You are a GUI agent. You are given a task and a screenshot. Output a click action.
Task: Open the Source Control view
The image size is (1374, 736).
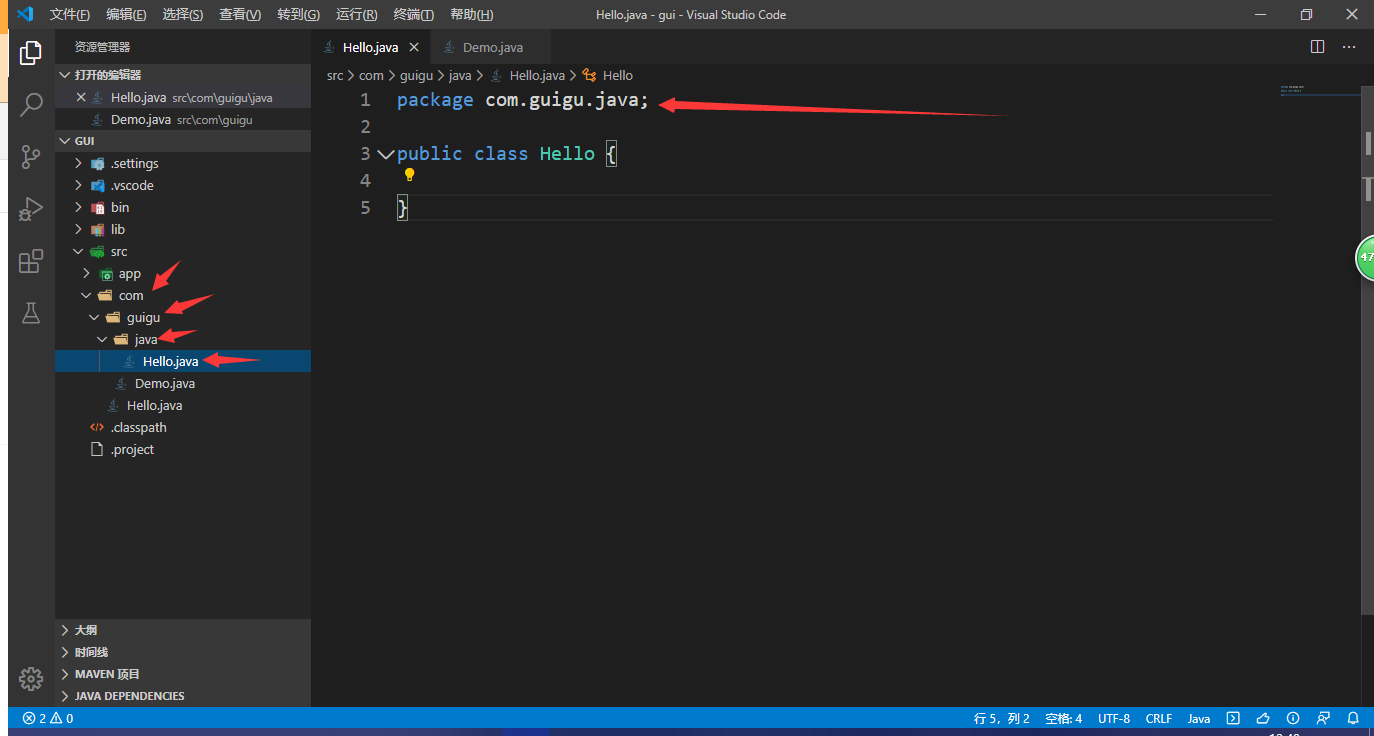pyautogui.click(x=30, y=156)
